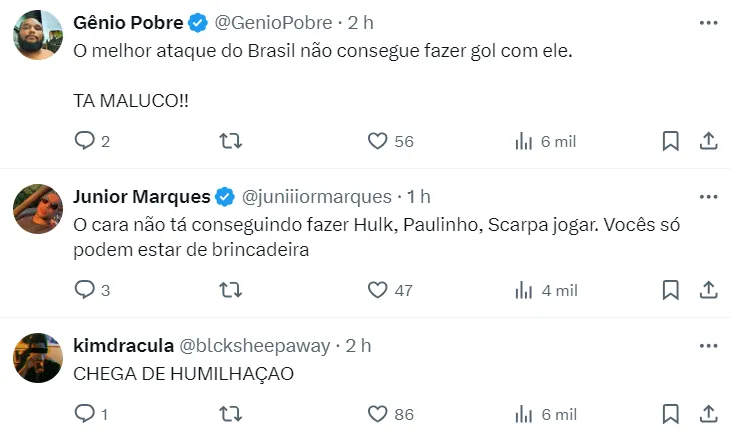This screenshot has height=441, width=730.
Task: Like Junior Marques' tweet
Action: (377, 290)
